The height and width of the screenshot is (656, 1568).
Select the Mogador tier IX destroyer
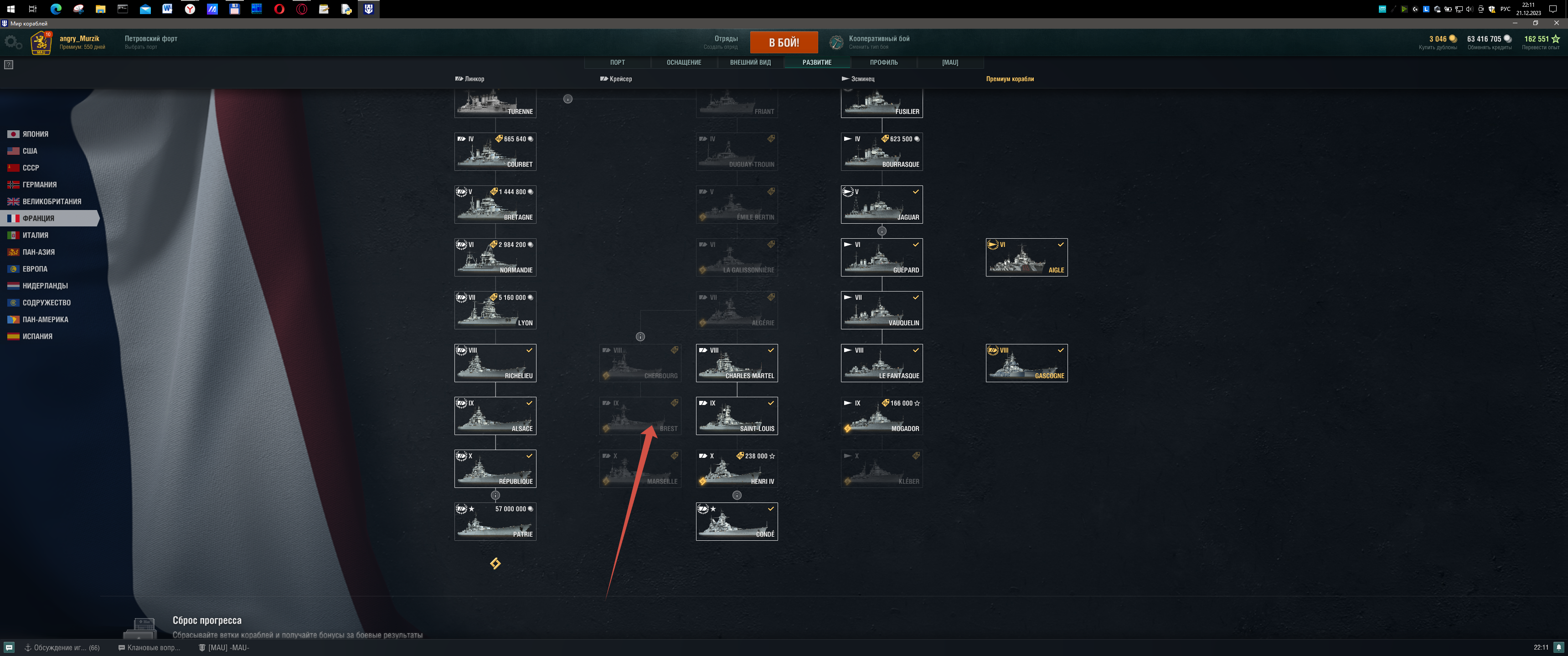click(882, 415)
